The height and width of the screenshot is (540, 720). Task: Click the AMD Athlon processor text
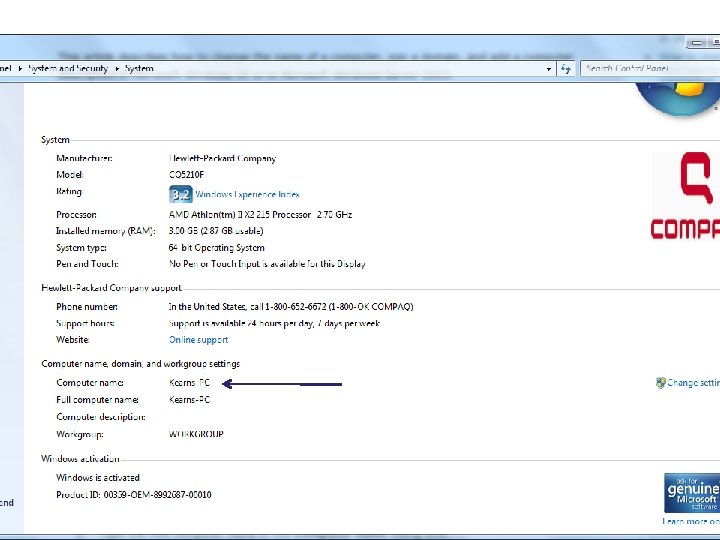tap(260, 214)
